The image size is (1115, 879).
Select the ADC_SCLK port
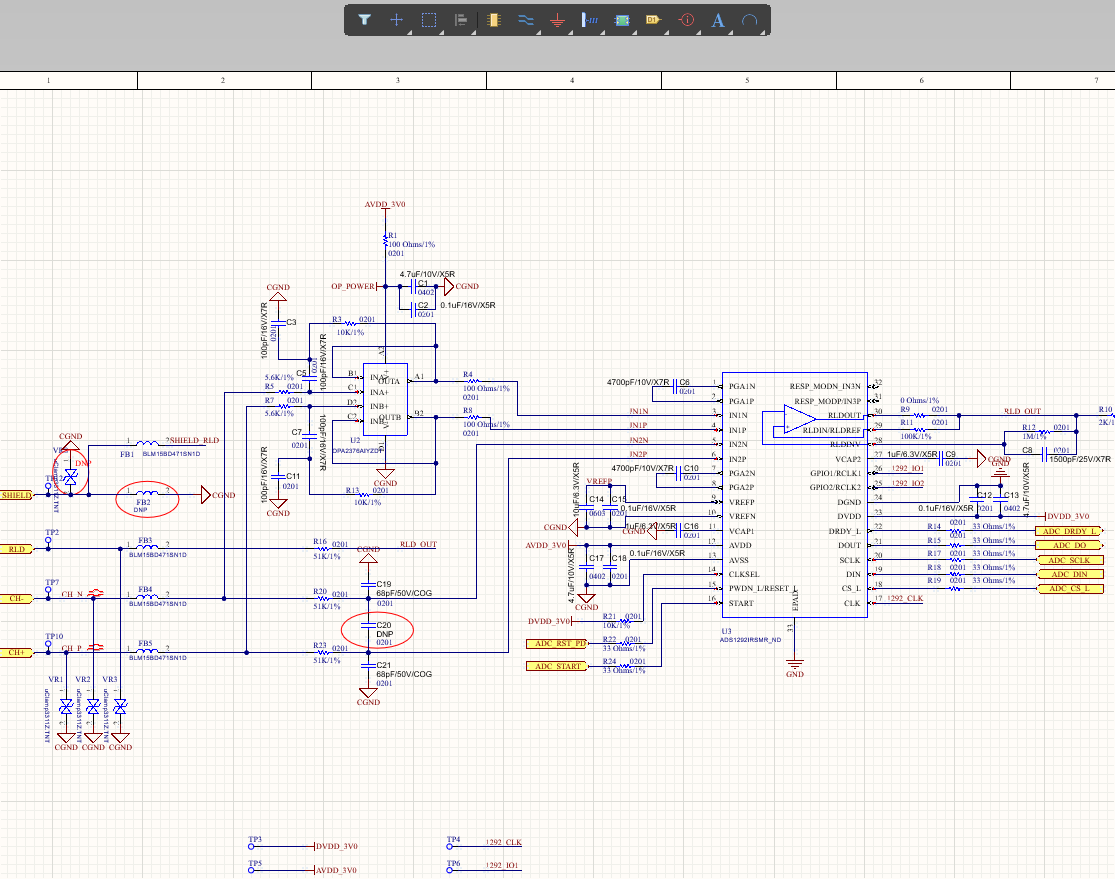point(1069,560)
